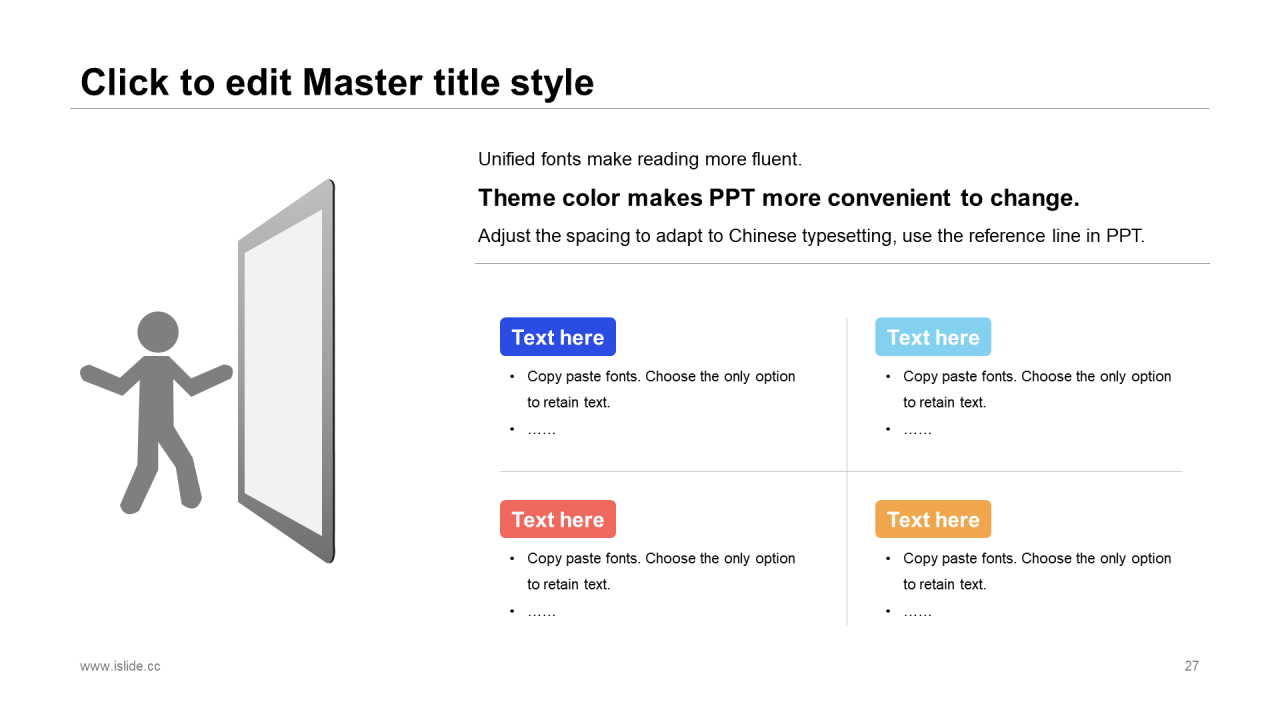Select the gray person figure icon

[156, 412]
